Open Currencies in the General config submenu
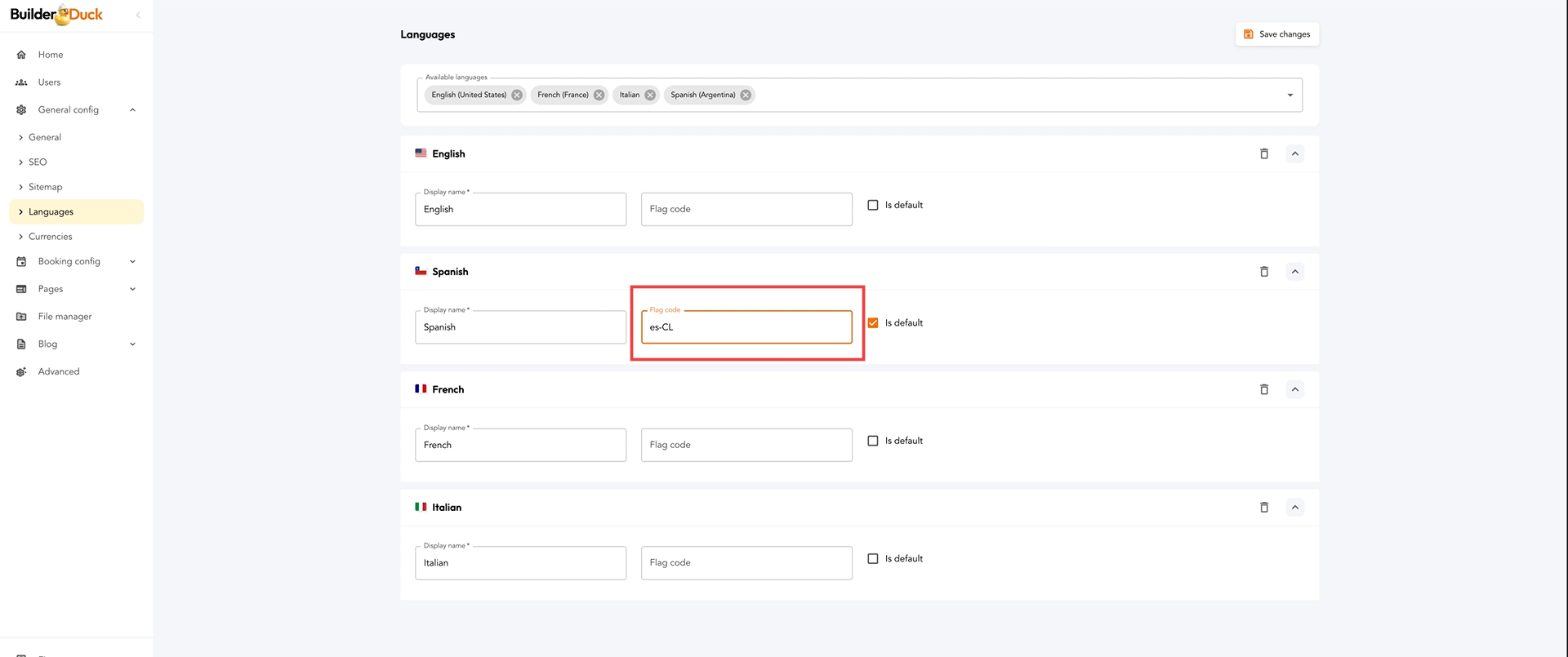 tap(50, 237)
